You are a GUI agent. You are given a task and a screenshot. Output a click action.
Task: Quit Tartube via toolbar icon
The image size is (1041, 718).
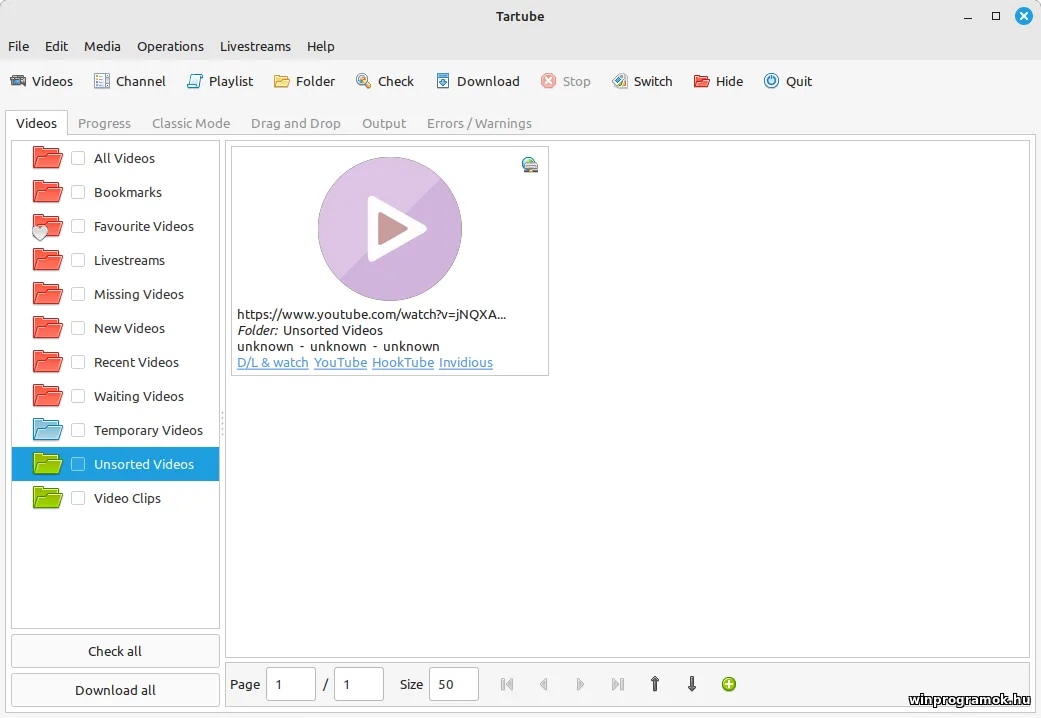tap(771, 81)
